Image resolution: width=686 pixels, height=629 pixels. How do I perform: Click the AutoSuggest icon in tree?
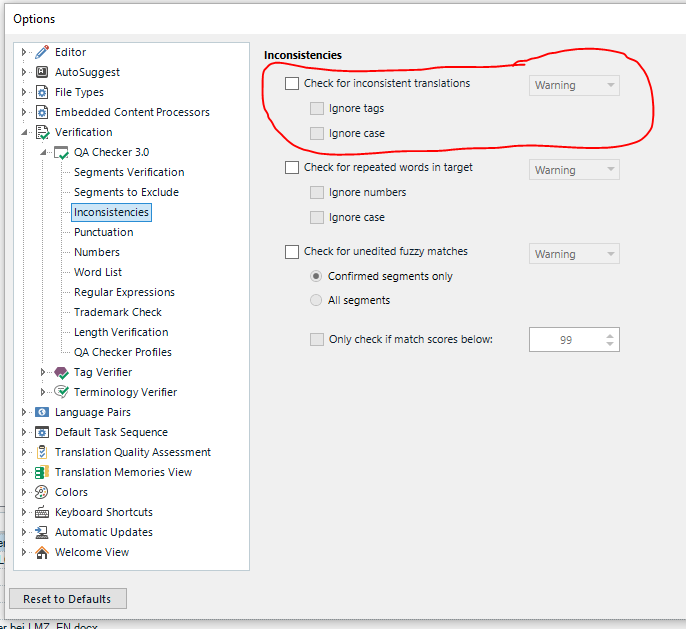42,72
